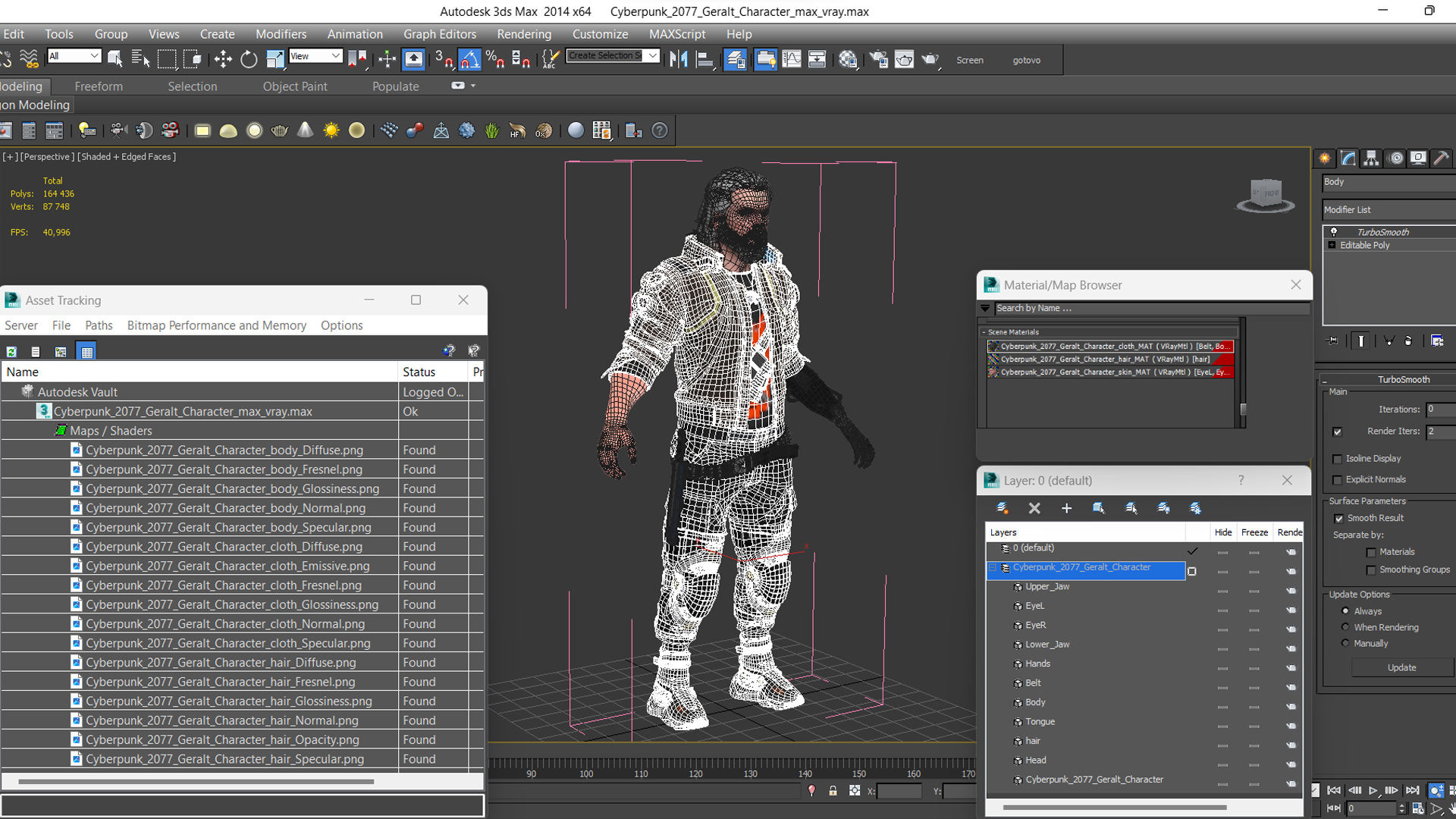Click Refresh icon in Asset Tracking toolbar

[x=11, y=351]
